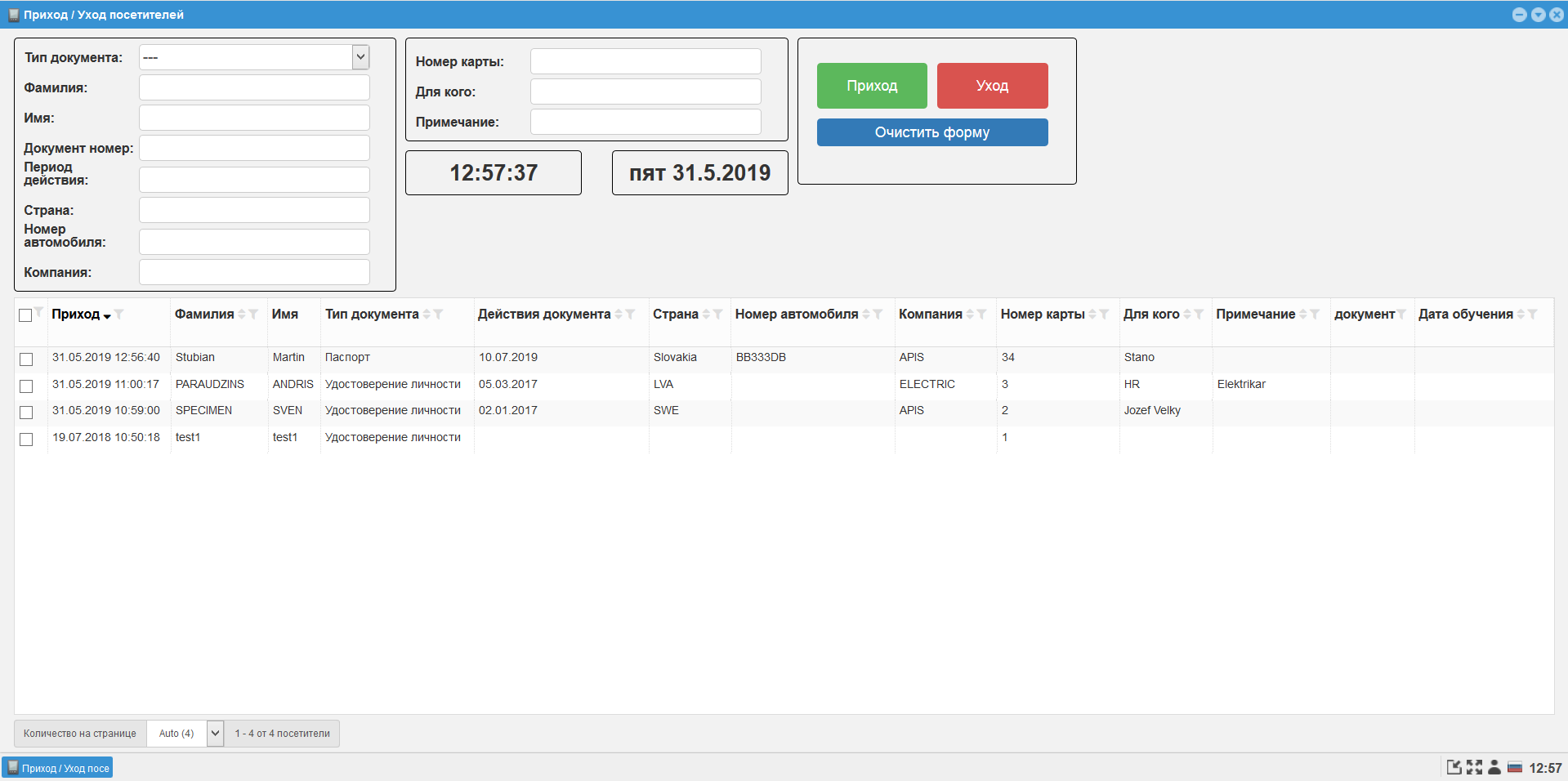Open filter for Страна column
The height and width of the screenshot is (781, 1568).
click(718, 315)
